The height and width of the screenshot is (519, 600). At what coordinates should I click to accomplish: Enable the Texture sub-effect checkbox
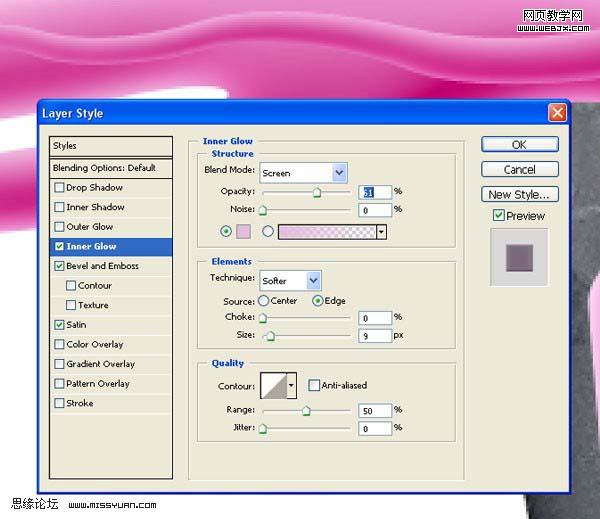[x=71, y=305]
